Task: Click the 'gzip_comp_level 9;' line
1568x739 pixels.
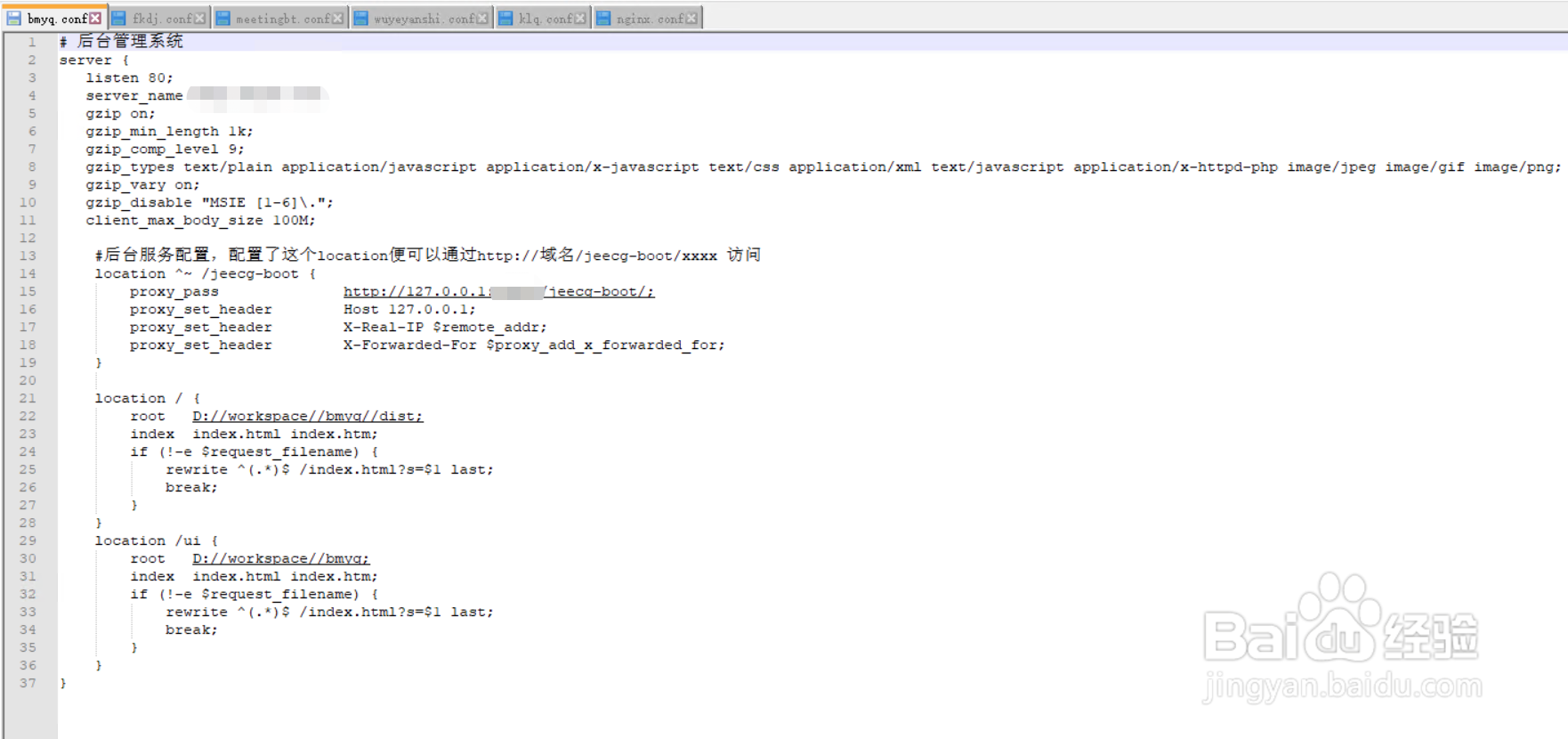Action: 166,150
